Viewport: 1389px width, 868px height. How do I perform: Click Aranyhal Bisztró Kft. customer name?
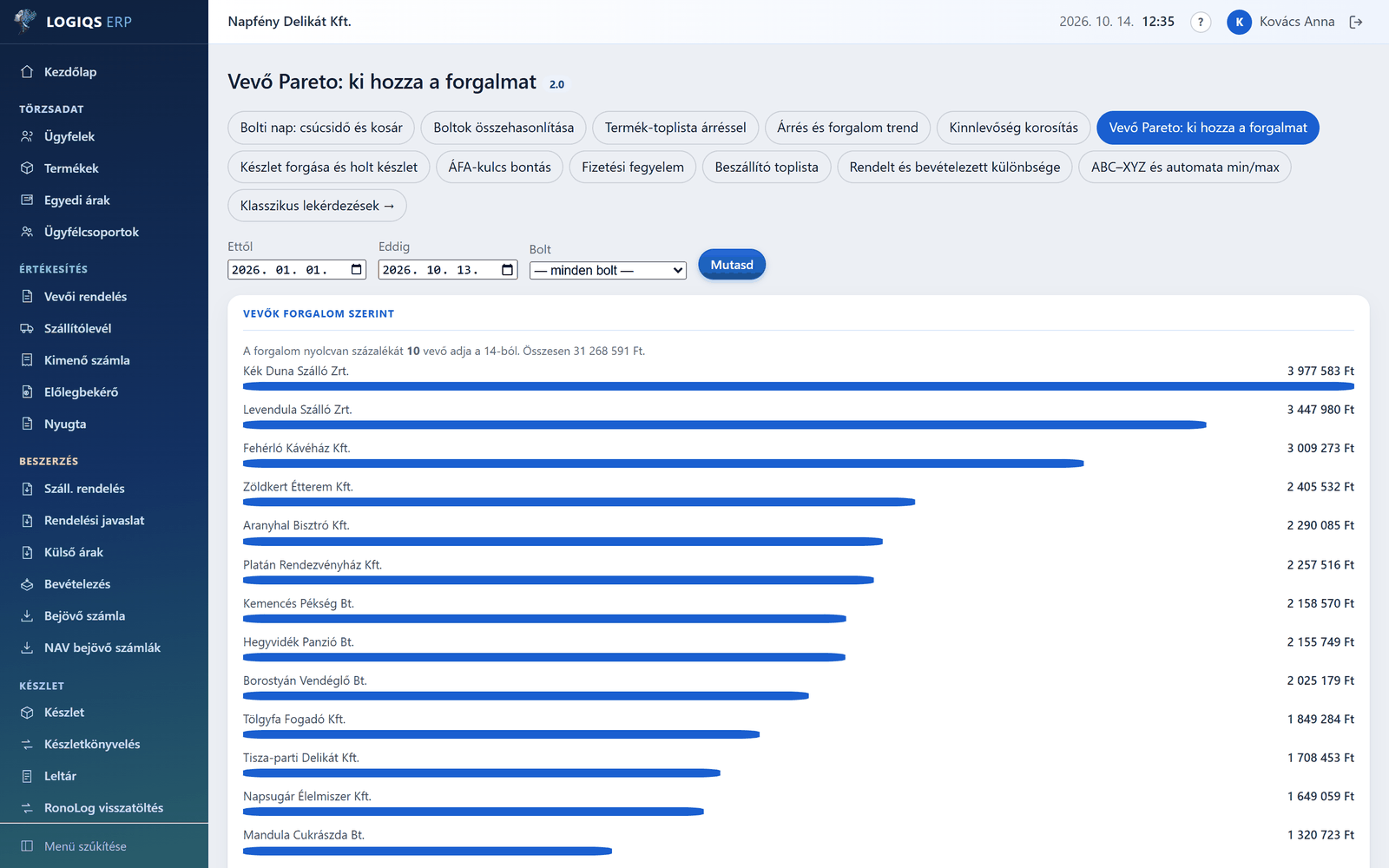[296, 525]
